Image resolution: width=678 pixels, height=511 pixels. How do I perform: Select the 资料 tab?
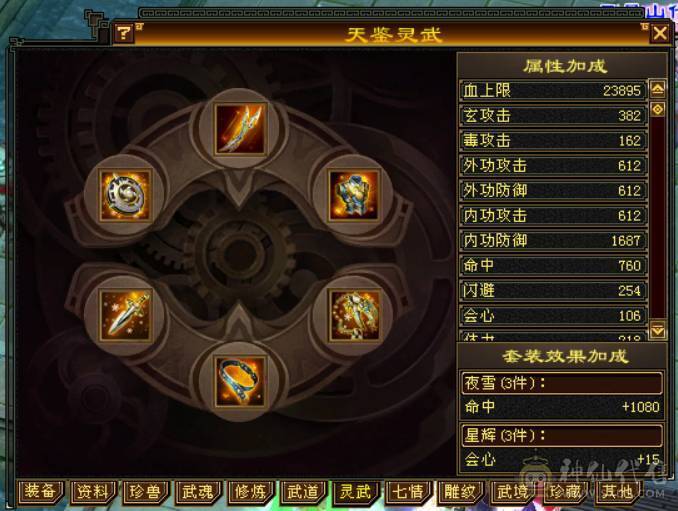92,492
